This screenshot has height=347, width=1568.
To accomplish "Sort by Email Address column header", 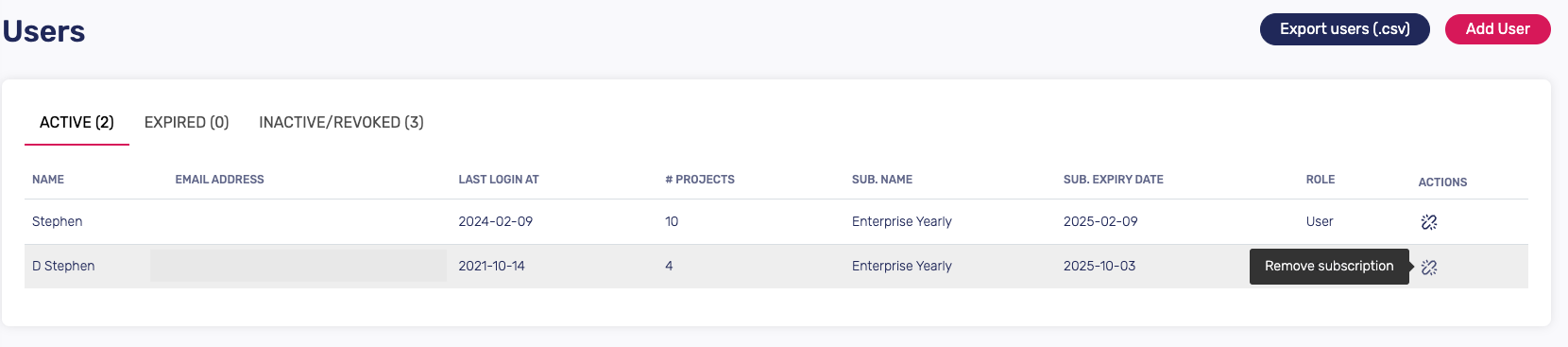I will (219, 180).
